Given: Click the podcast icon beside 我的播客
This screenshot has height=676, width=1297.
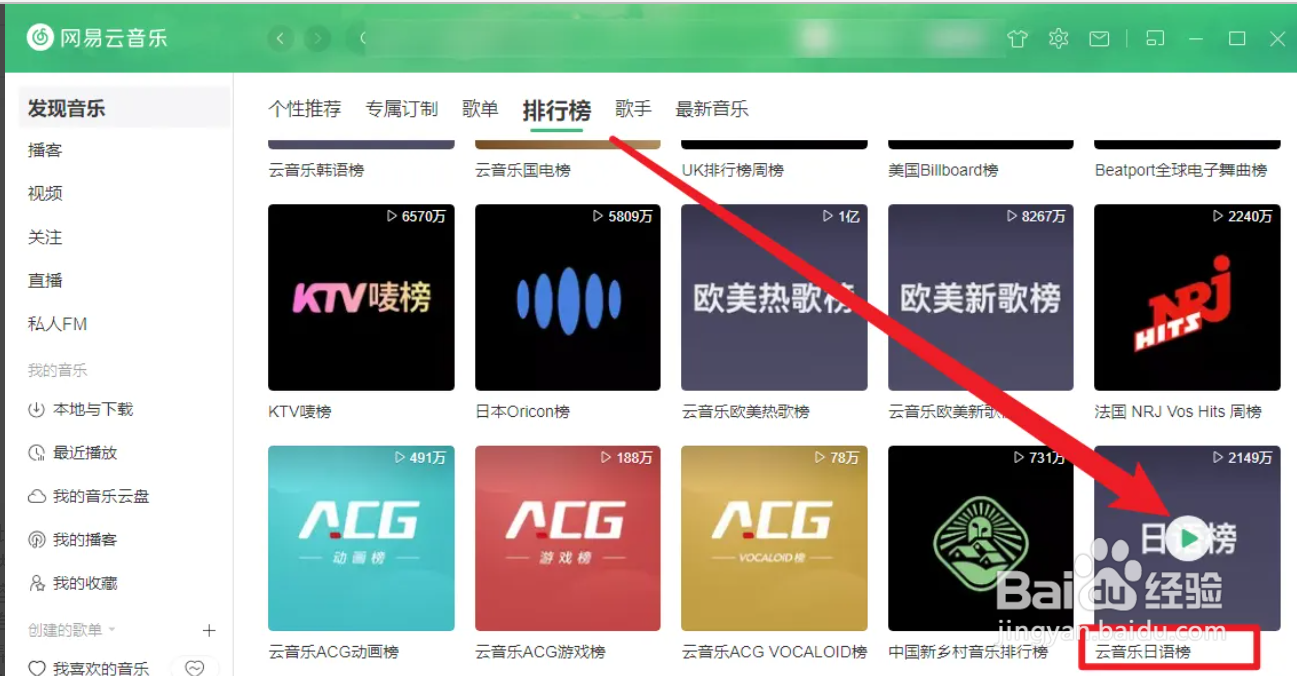Looking at the screenshot, I should (x=37, y=540).
